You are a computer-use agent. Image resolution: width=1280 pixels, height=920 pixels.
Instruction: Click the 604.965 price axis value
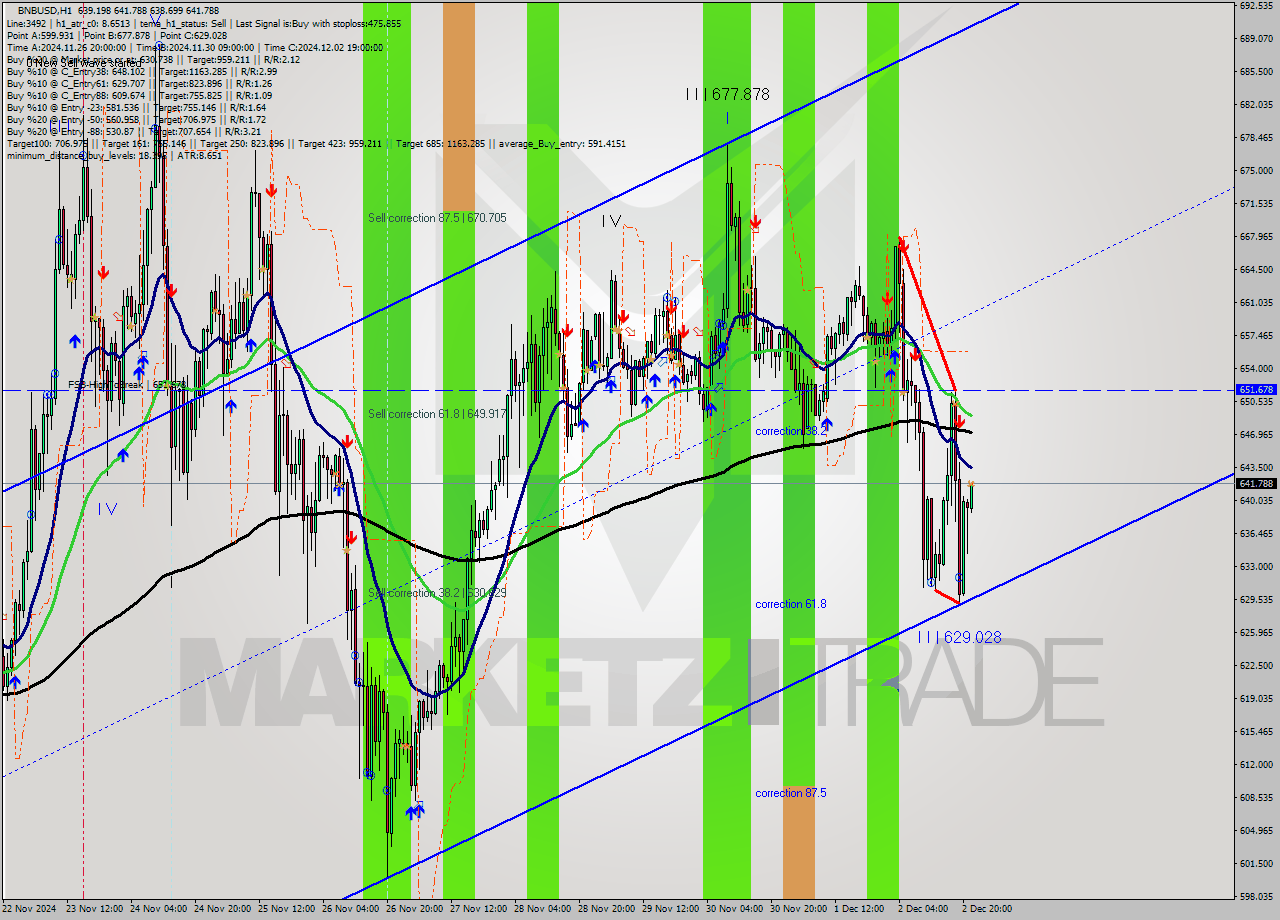(1256, 830)
